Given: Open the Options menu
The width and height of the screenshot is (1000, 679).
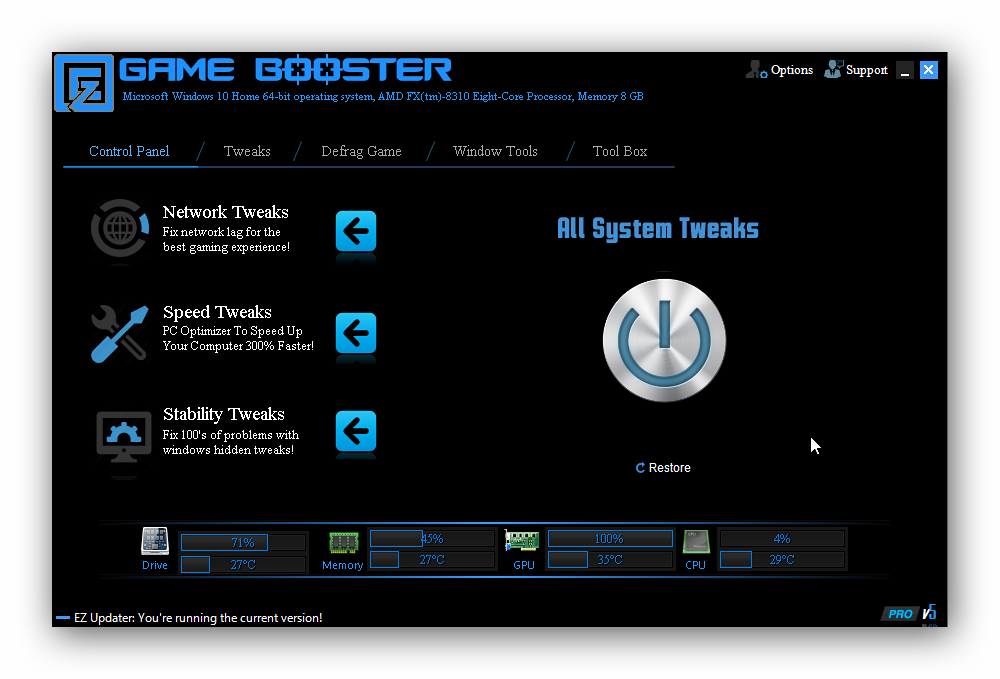Looking at the screenshot, I should click(780, 70).
